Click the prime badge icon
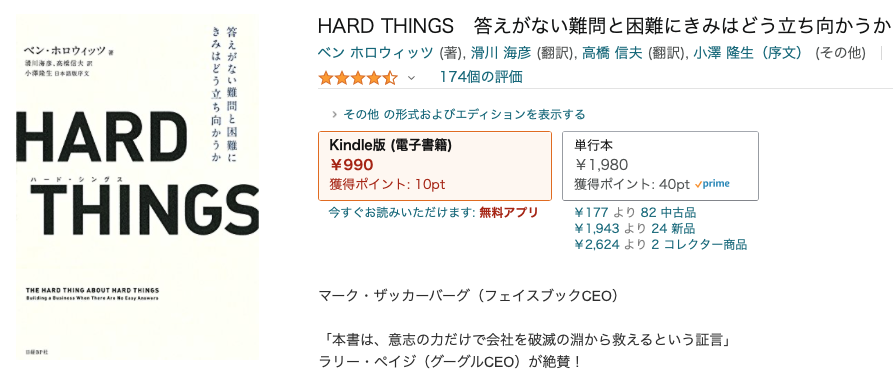893x376 pixels. [712, 184]
